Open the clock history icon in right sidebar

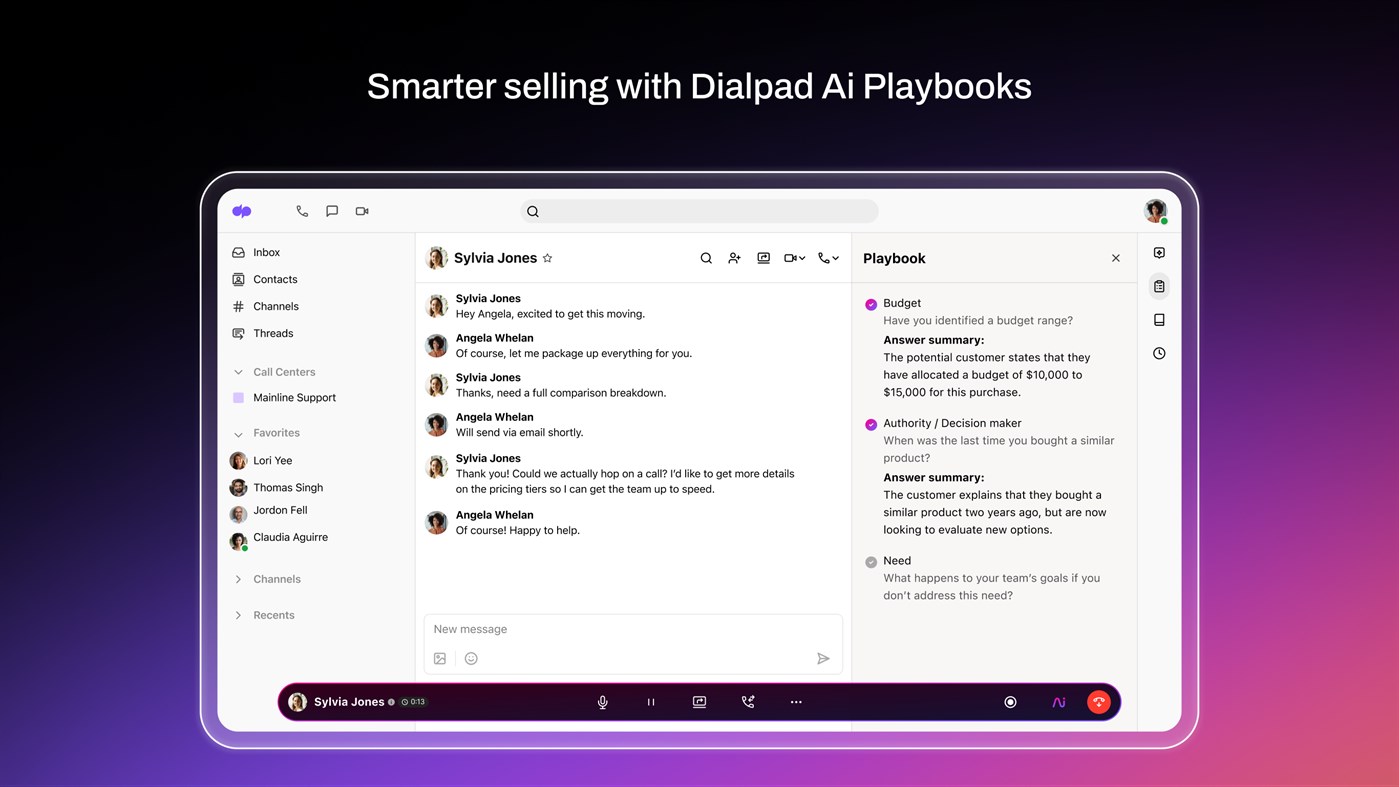point(1158,353)
